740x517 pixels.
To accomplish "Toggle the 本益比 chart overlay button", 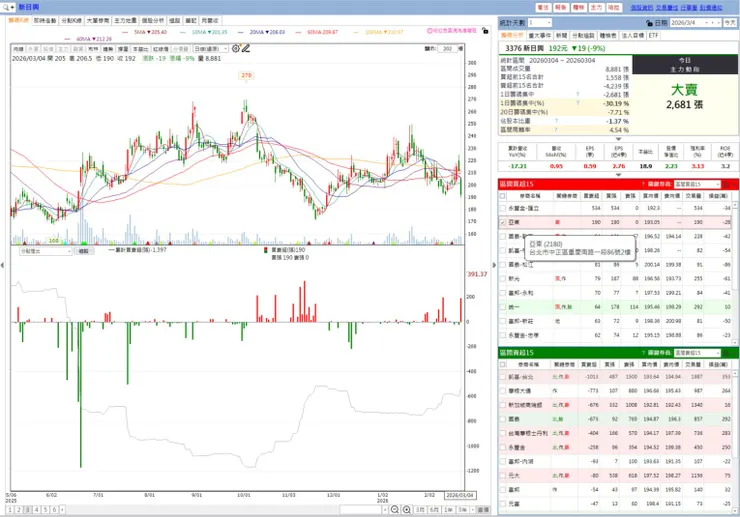I will (x=140, y=49).
